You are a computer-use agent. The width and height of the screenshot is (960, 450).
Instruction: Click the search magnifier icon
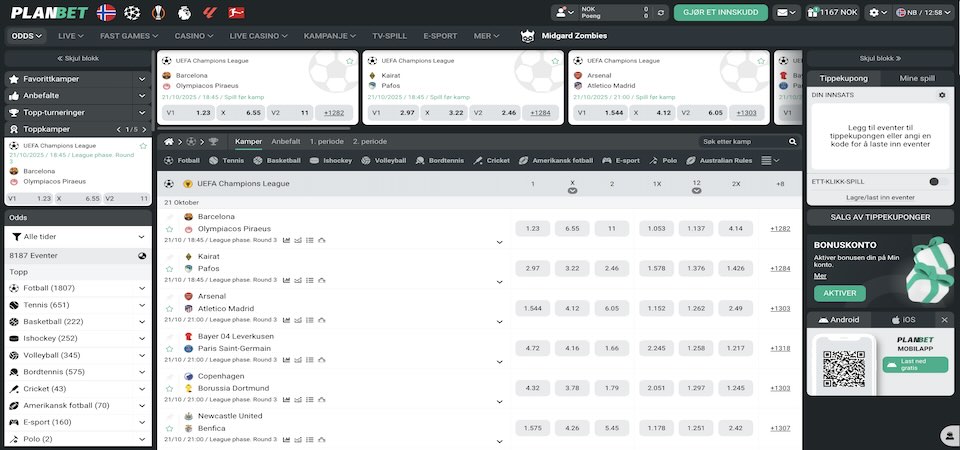792,142
